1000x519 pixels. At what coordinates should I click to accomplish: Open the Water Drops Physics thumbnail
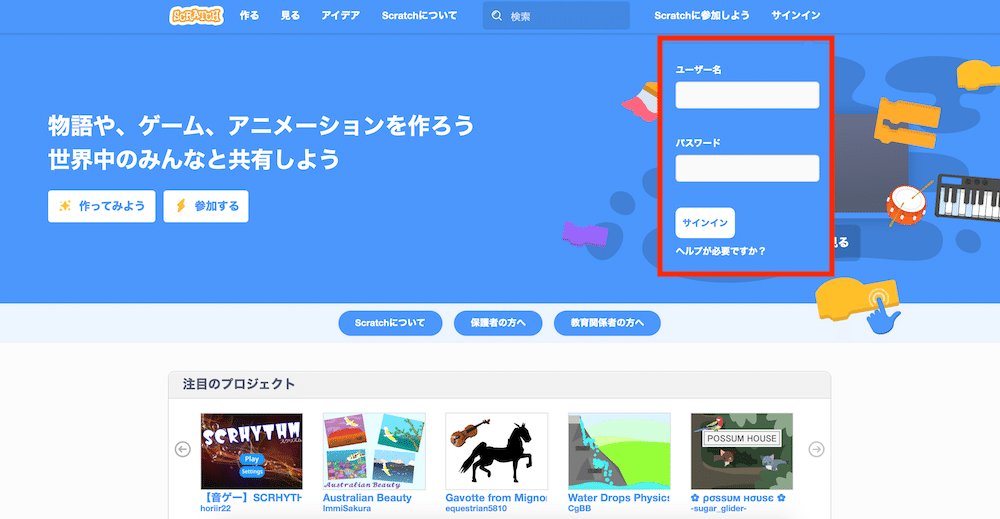619,451
